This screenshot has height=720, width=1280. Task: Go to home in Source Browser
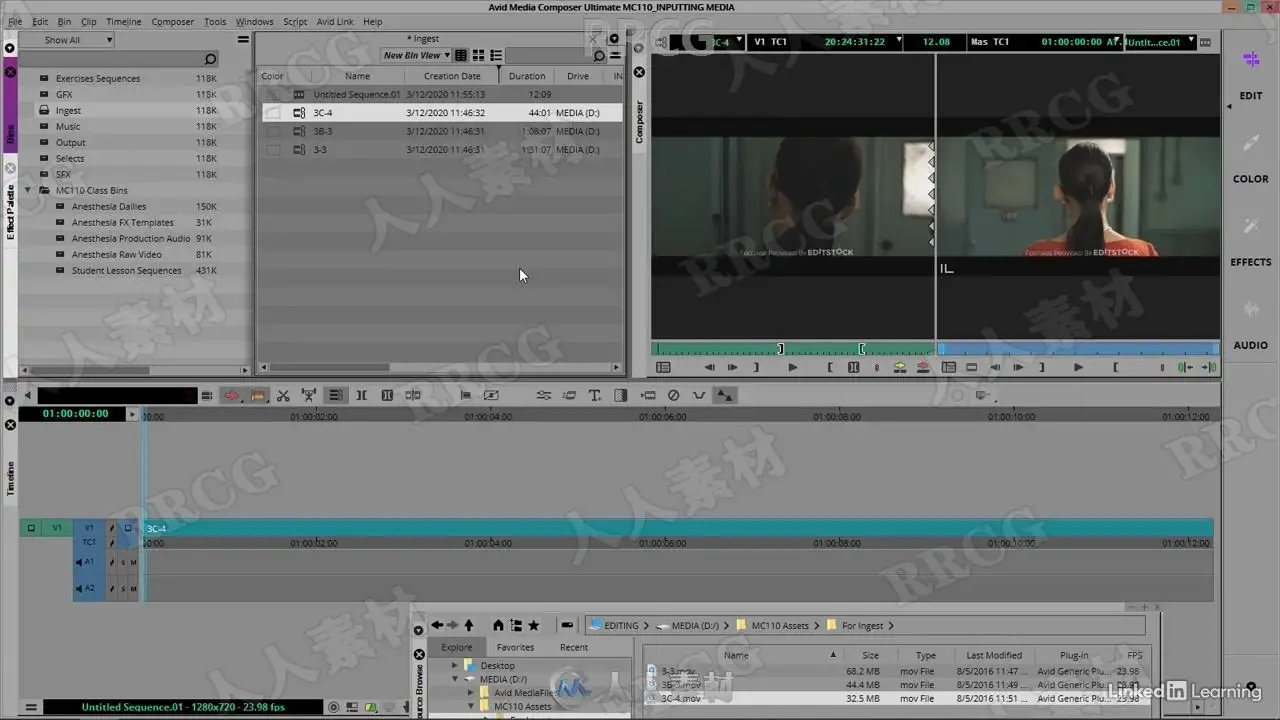click(498, 626)
